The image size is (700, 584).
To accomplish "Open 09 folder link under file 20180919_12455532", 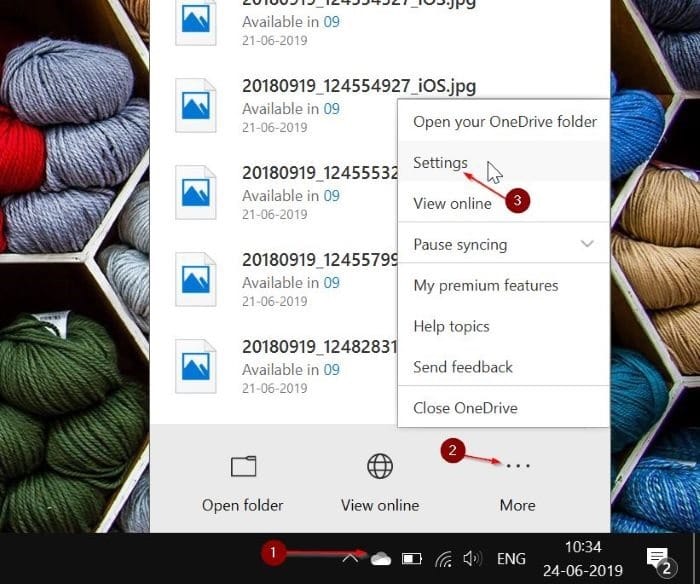I will 331,196.
